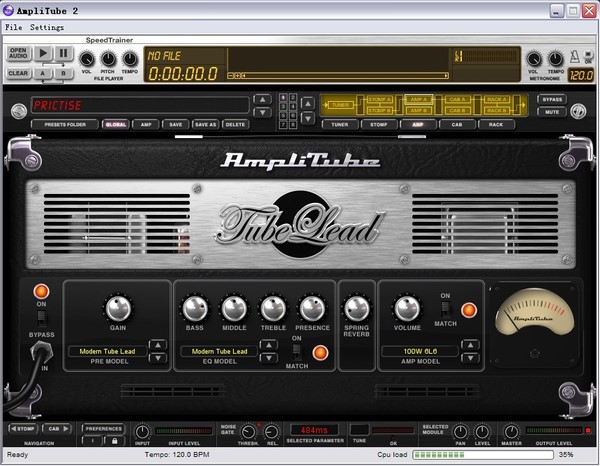Click the metronome VOL knob
The width and height of the screenshot is (600, 466).
tap(533, 59)
